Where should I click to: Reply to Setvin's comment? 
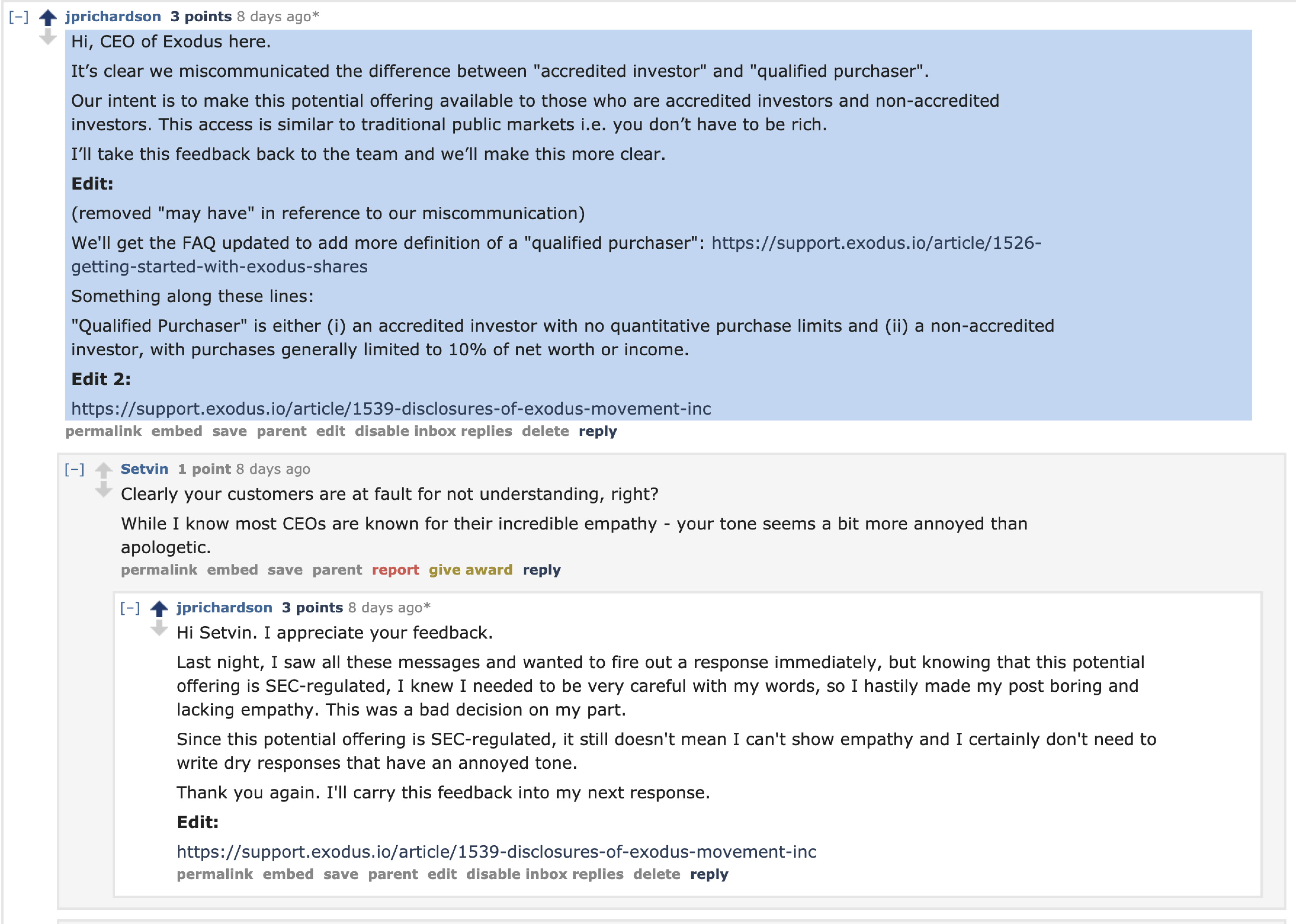(x=541, y=569)
